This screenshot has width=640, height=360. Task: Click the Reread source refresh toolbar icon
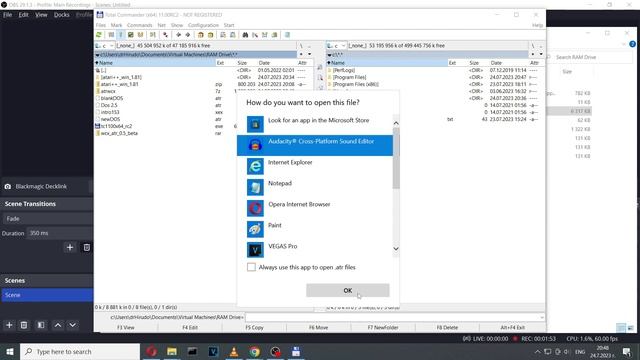99,35
